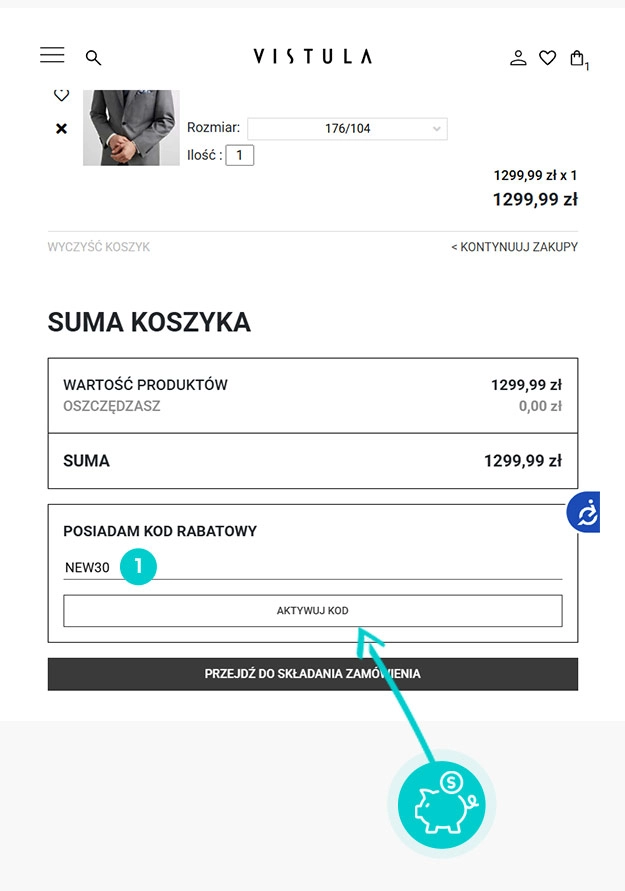The image size is (625, 891).
Task: Click the teal piggy bank savings icon
Action: 440,803
